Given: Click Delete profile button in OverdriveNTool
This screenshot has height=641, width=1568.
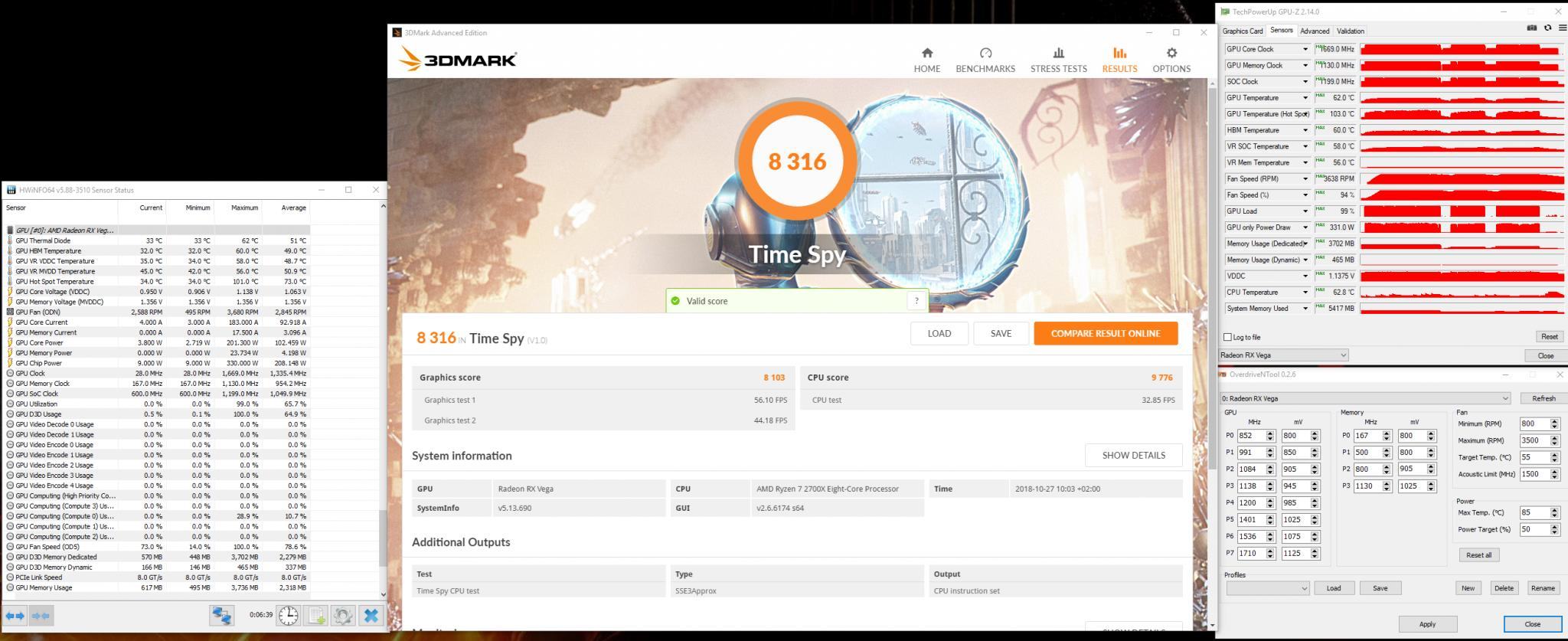Looking at the screenshot, I should 1504,588.
